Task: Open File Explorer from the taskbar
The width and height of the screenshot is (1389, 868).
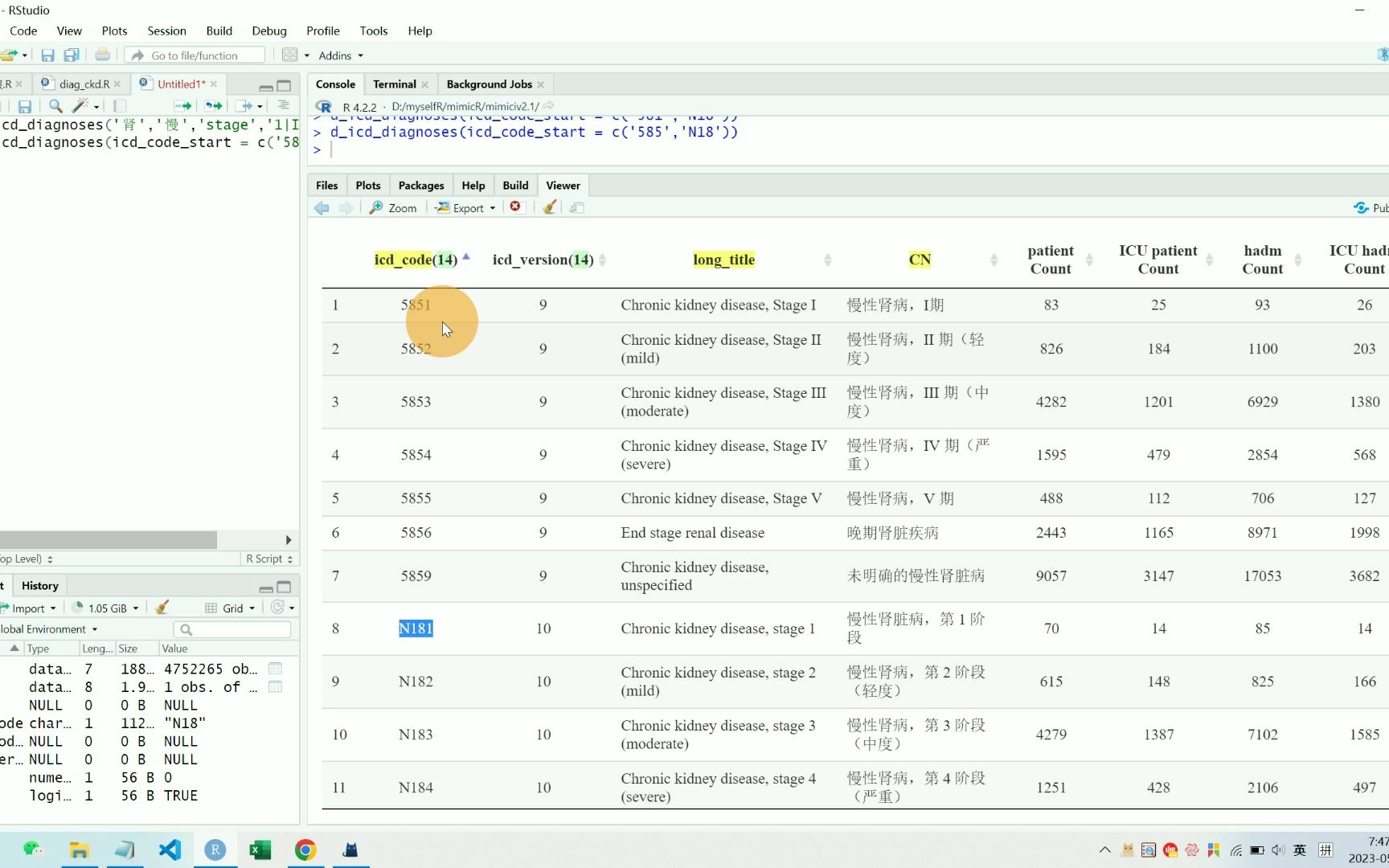Action: point(79,850)
